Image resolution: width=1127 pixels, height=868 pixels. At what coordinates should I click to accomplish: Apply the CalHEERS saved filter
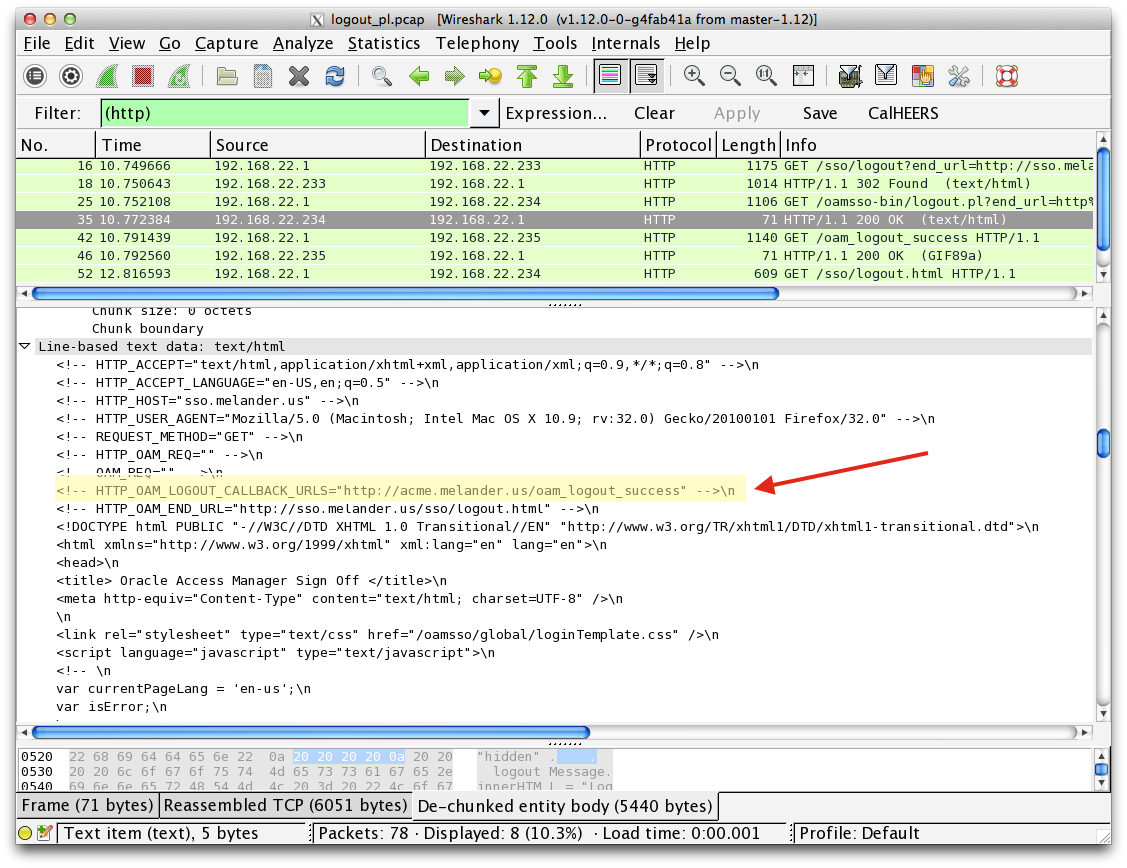point(903,114)
